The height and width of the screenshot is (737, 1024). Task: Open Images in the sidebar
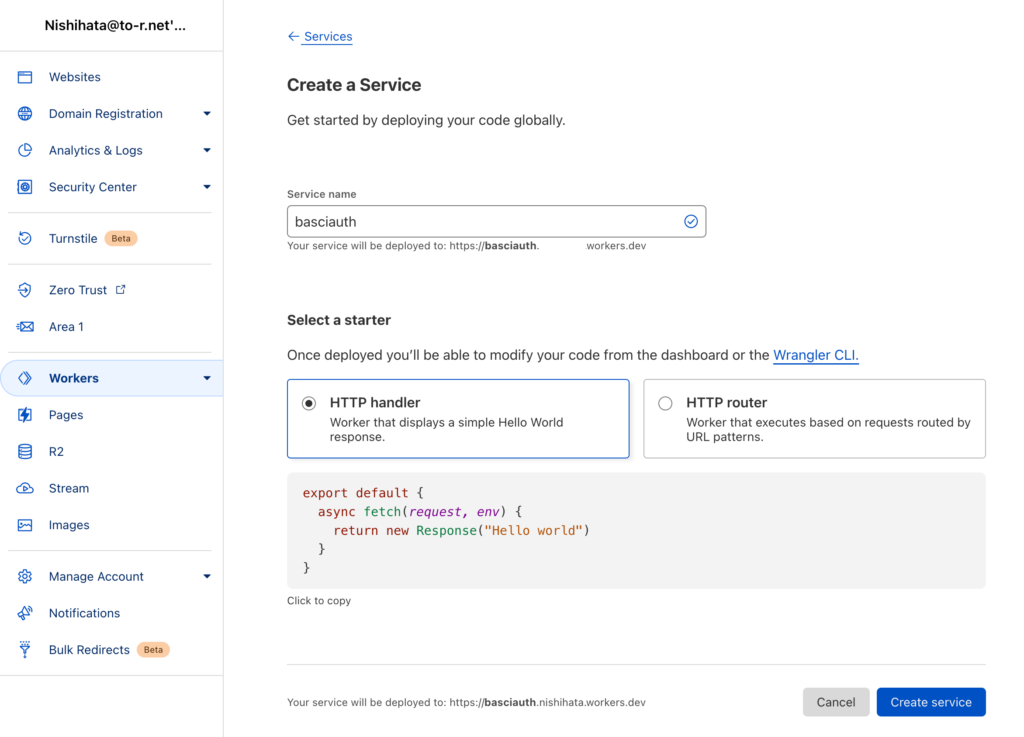click(x=69, y=525)
